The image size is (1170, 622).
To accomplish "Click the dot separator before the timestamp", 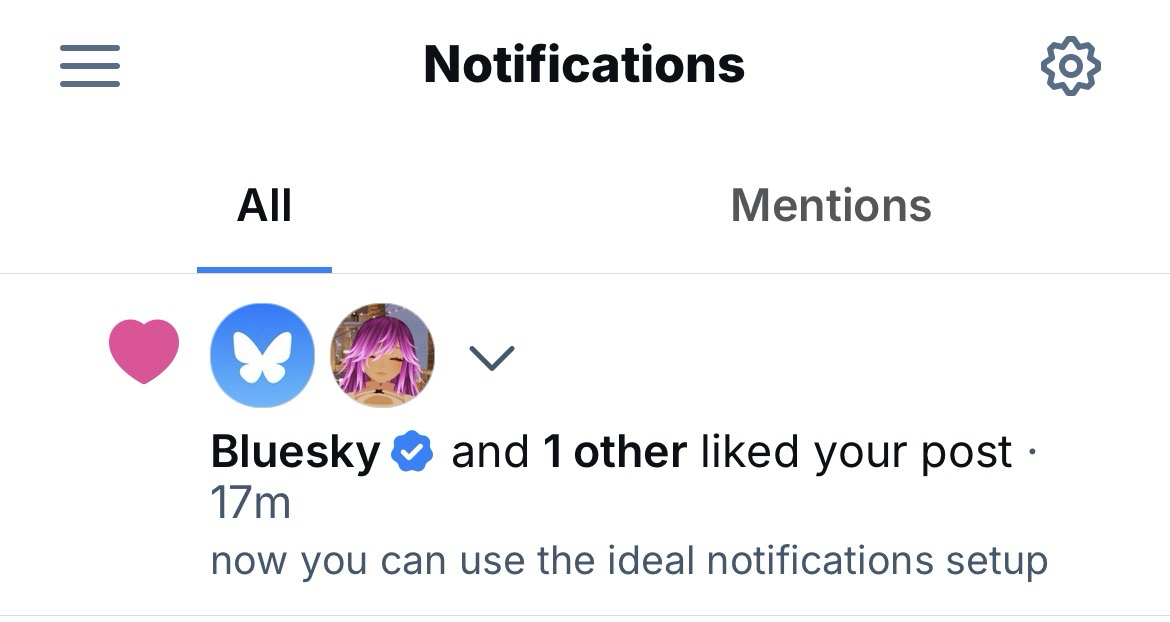I will (1032, 454).
